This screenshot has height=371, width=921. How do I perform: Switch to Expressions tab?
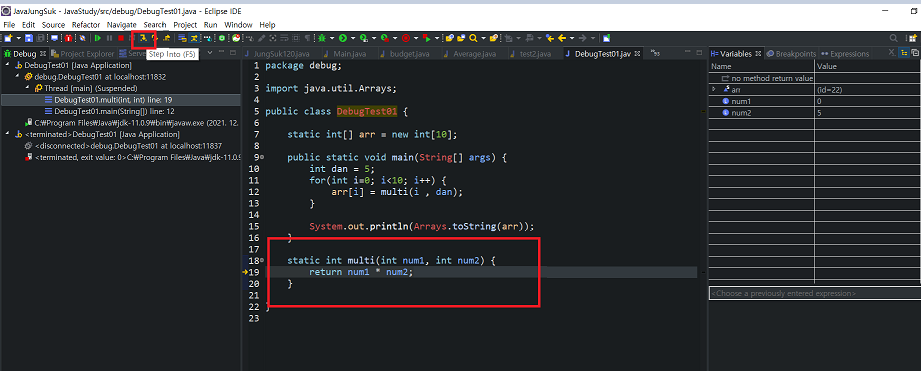(845, 53)
